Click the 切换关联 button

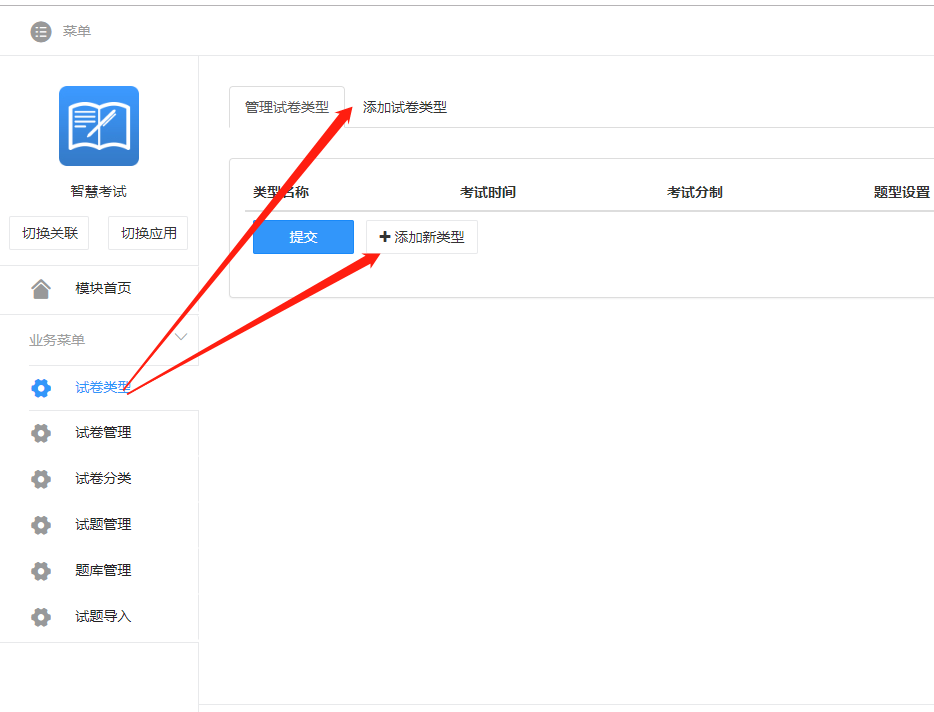click(49, 233)
